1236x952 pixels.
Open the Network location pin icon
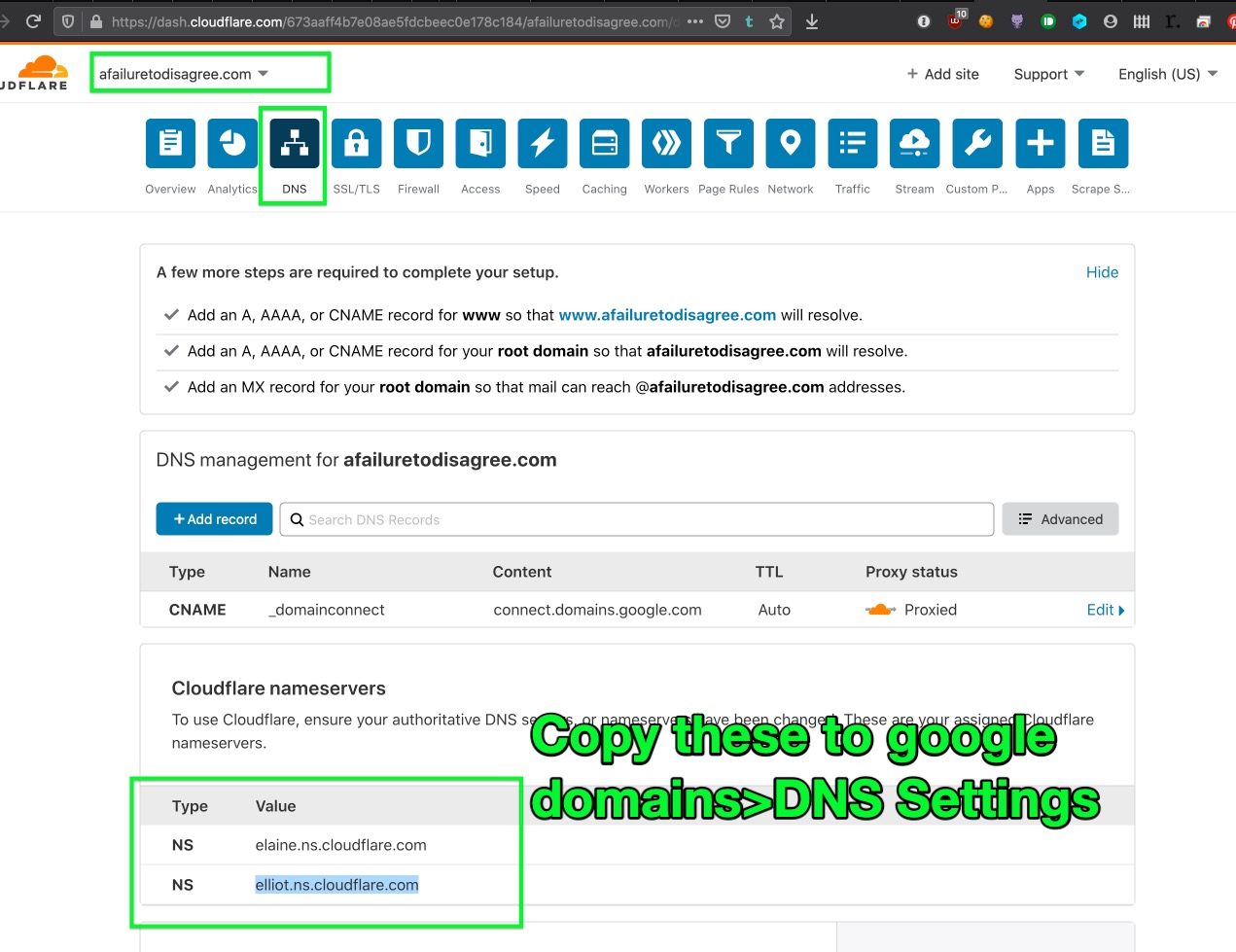[791, 144]
